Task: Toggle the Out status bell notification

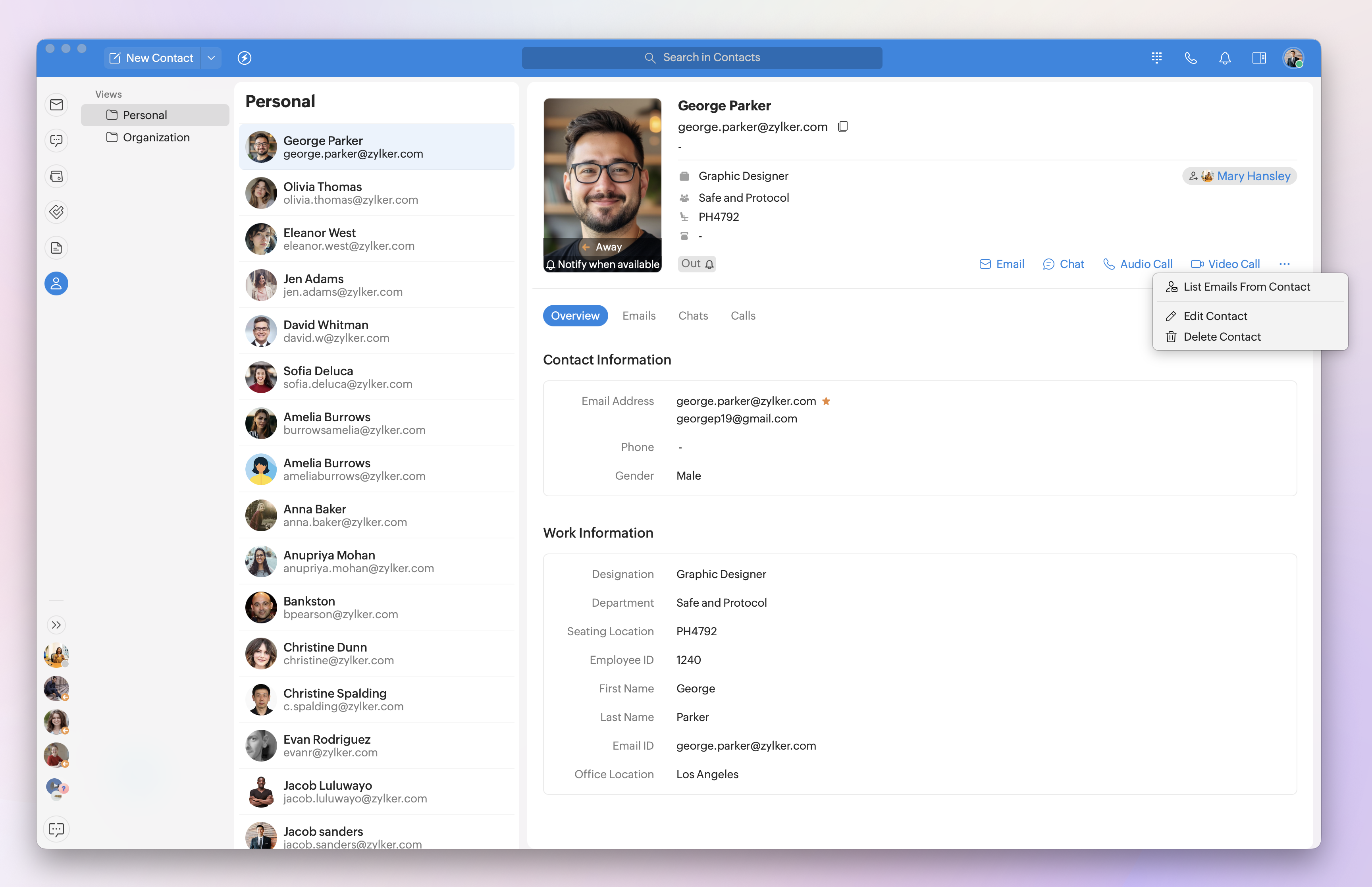Action: point(709,264)
